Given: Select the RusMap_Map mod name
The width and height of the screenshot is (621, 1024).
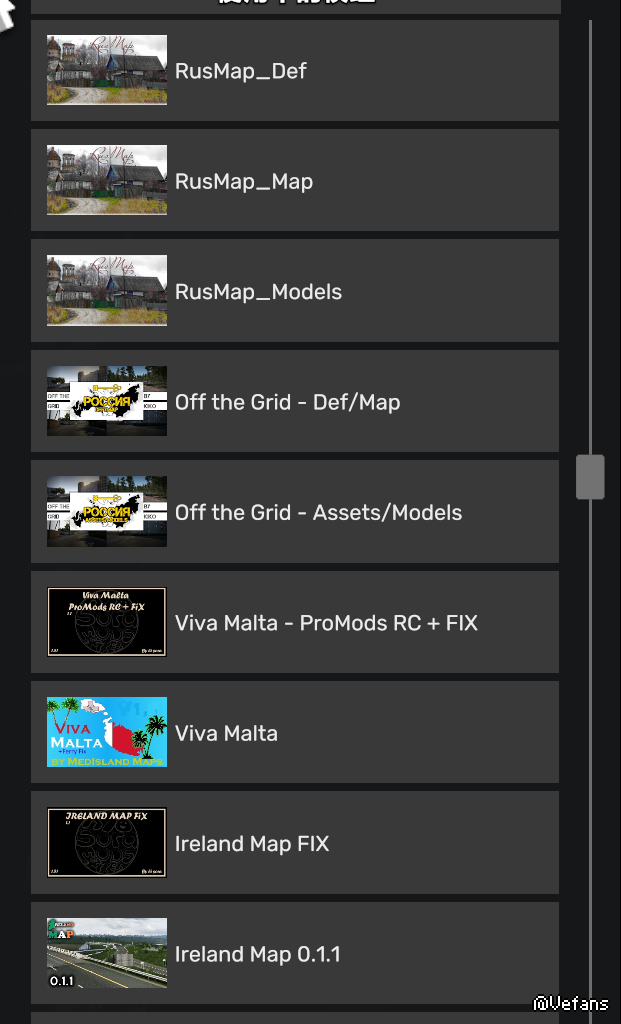Looking at the screenshot, I should (244, 181).
